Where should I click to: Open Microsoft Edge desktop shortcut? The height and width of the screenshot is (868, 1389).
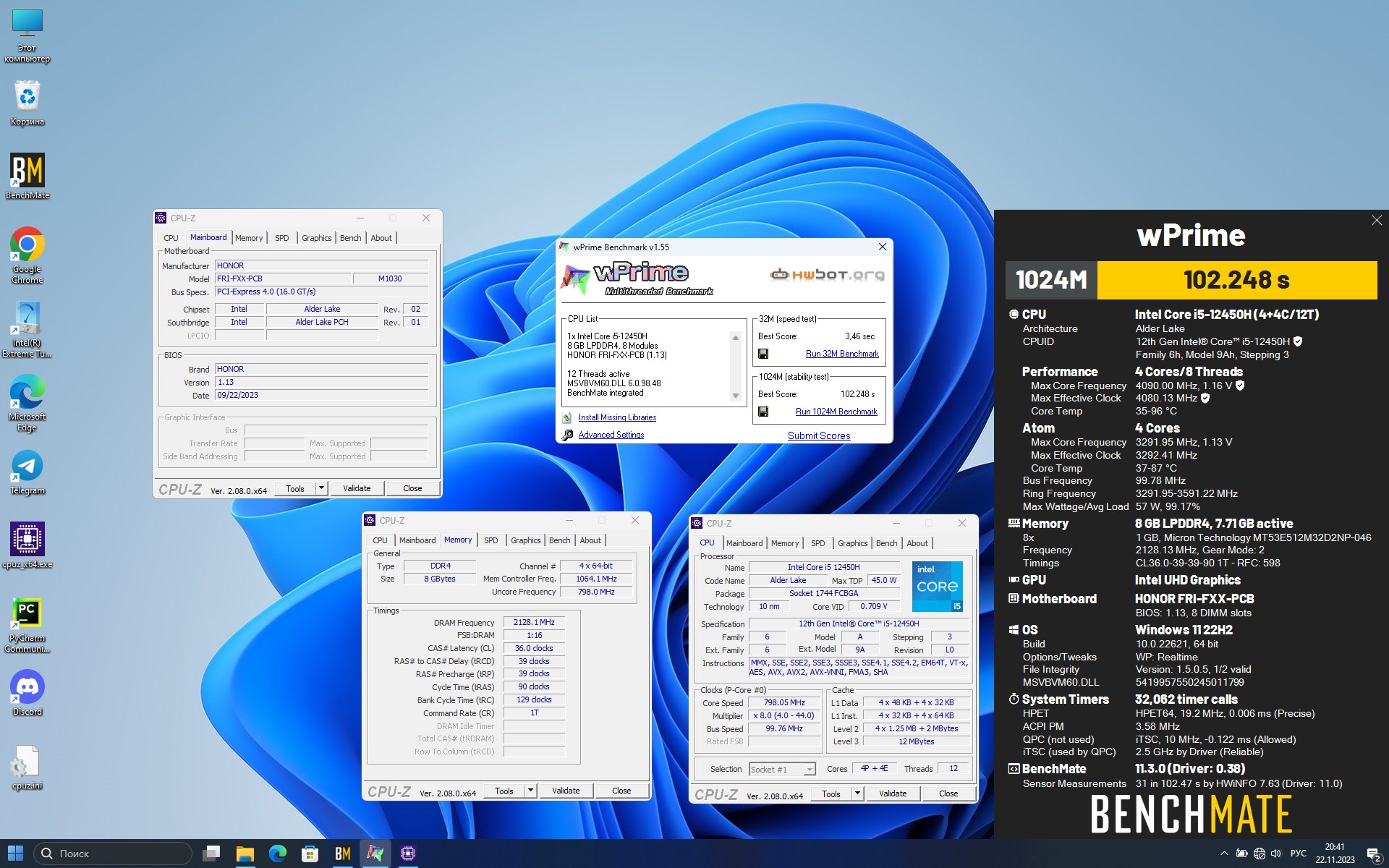(27, 403)
